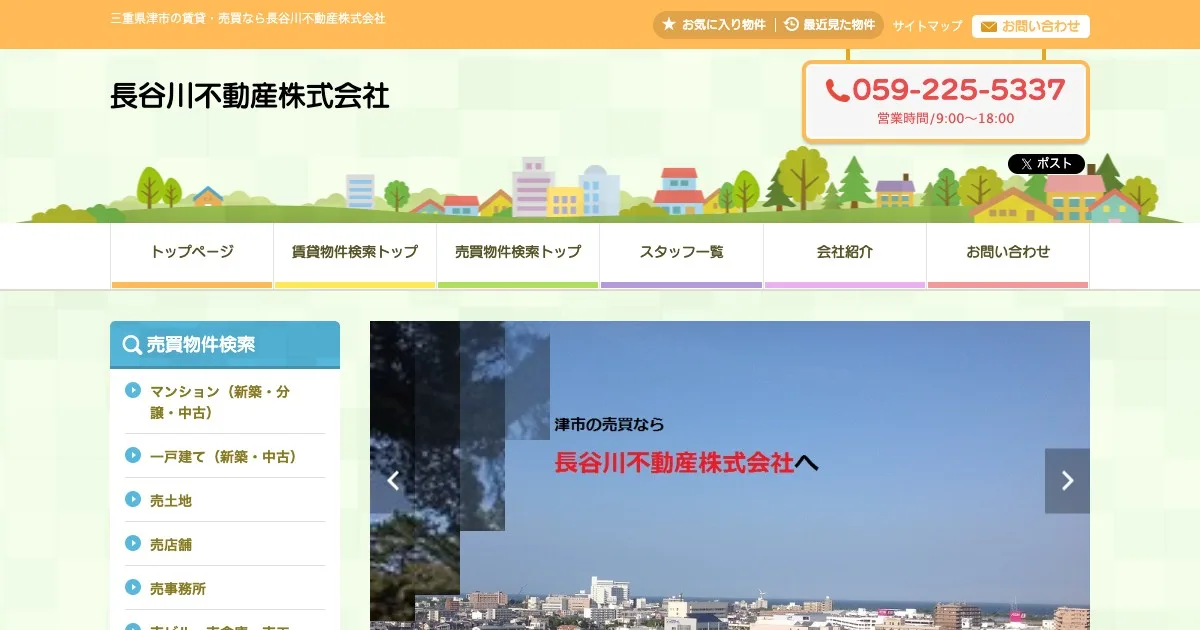The width and height of the screenshot is (1200, 630).
Task: Click the envelope icon in お問い合わせ button
Action: click(989, 27)
